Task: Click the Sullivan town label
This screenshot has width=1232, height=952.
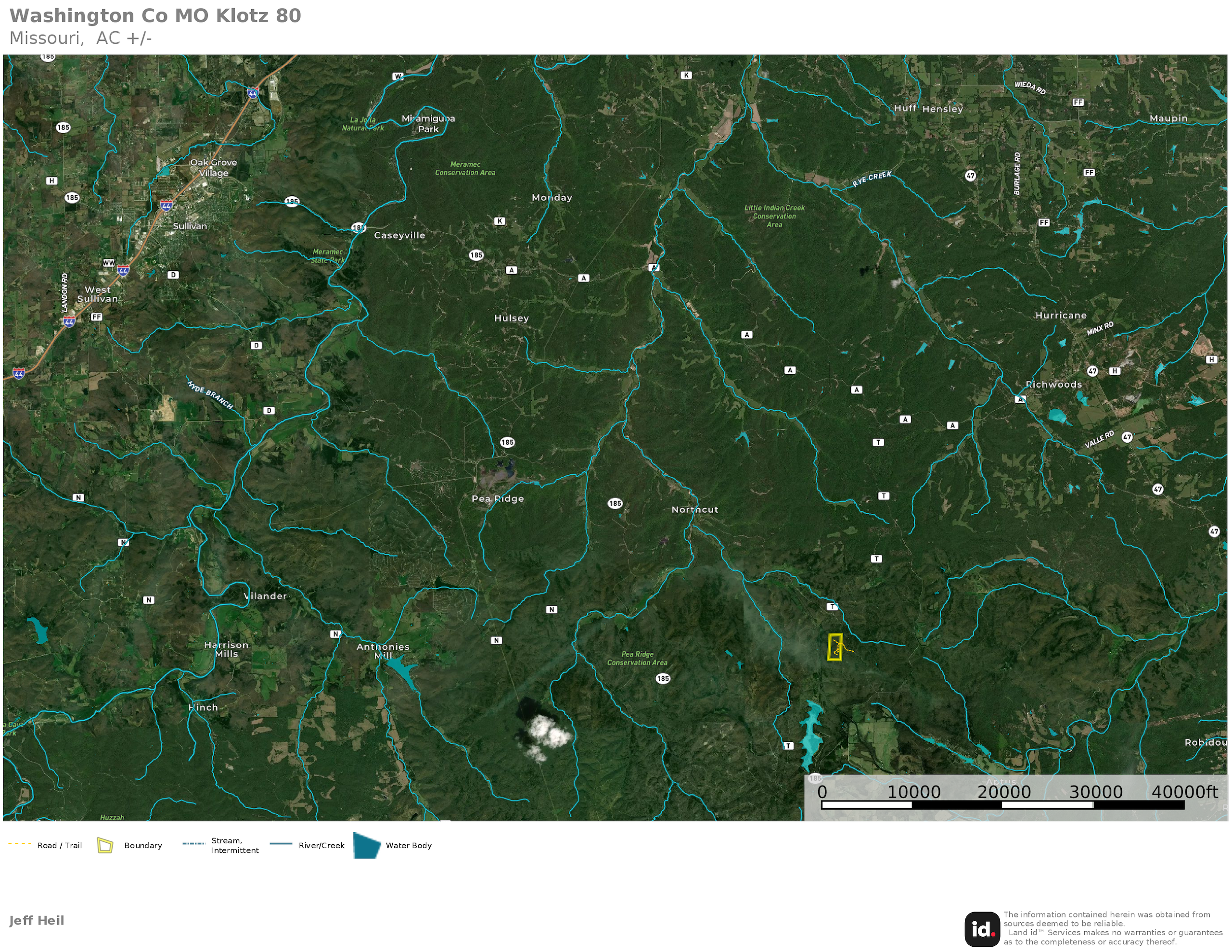Action: [x=190, y=226]
